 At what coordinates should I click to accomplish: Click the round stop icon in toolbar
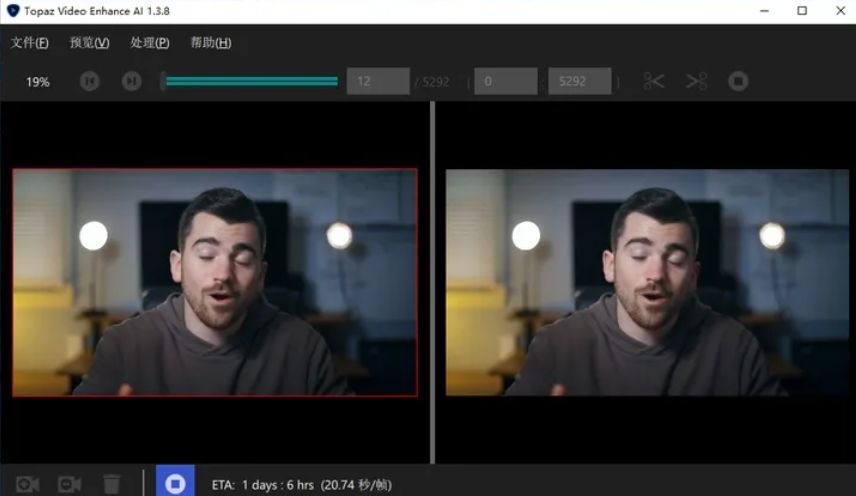point(738,81)
